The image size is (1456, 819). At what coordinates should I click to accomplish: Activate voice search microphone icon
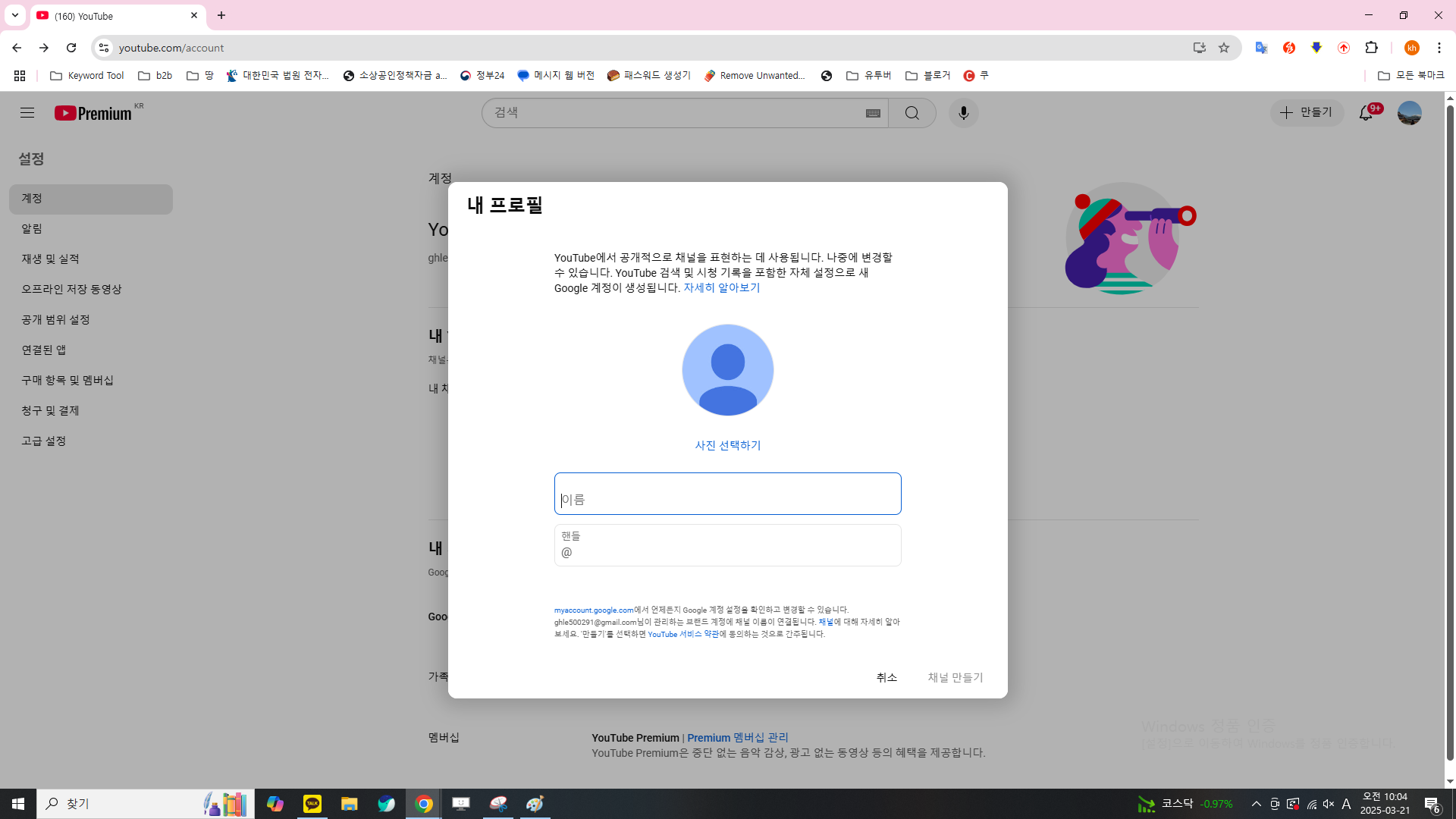pos(963,113)
